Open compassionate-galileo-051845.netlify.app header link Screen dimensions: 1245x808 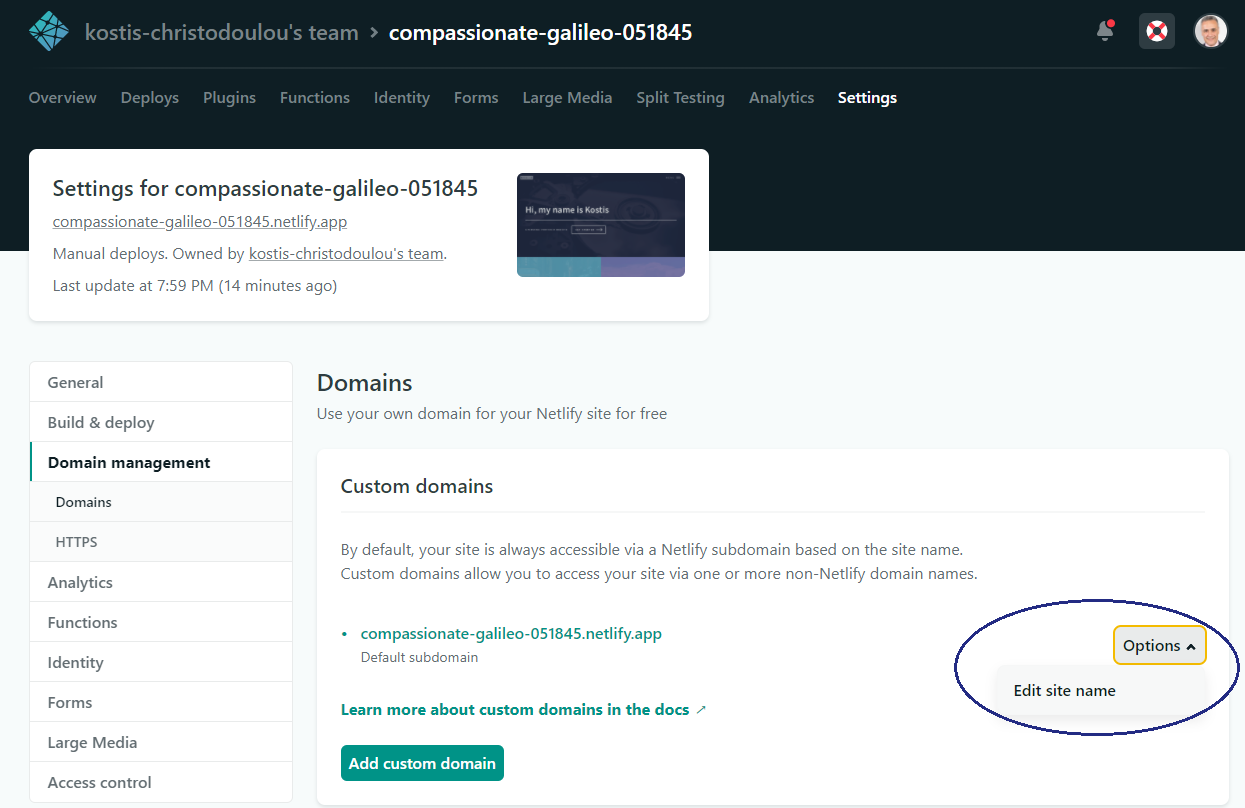(x=199, y=222)
